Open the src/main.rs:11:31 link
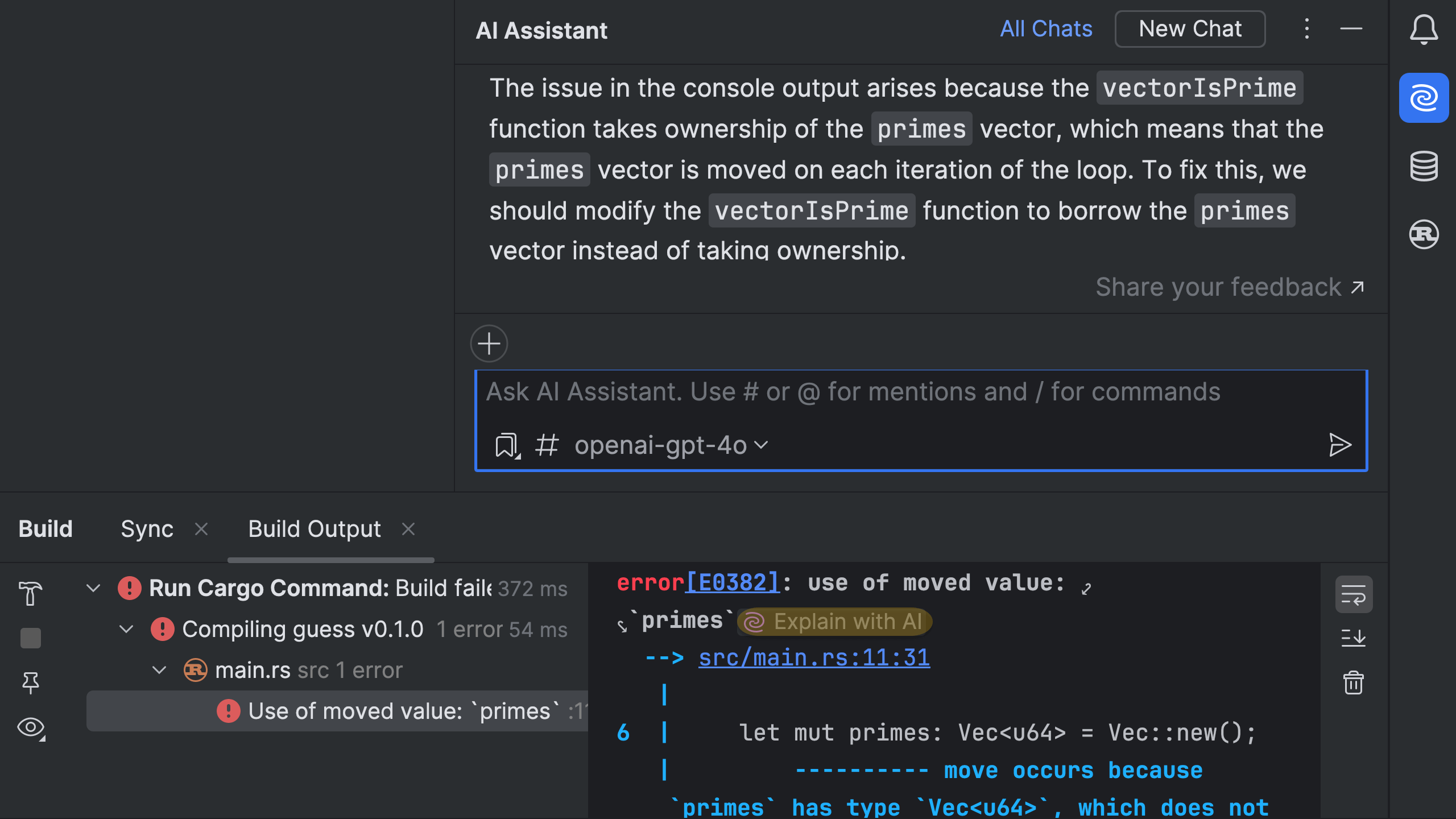 [814, 658]
